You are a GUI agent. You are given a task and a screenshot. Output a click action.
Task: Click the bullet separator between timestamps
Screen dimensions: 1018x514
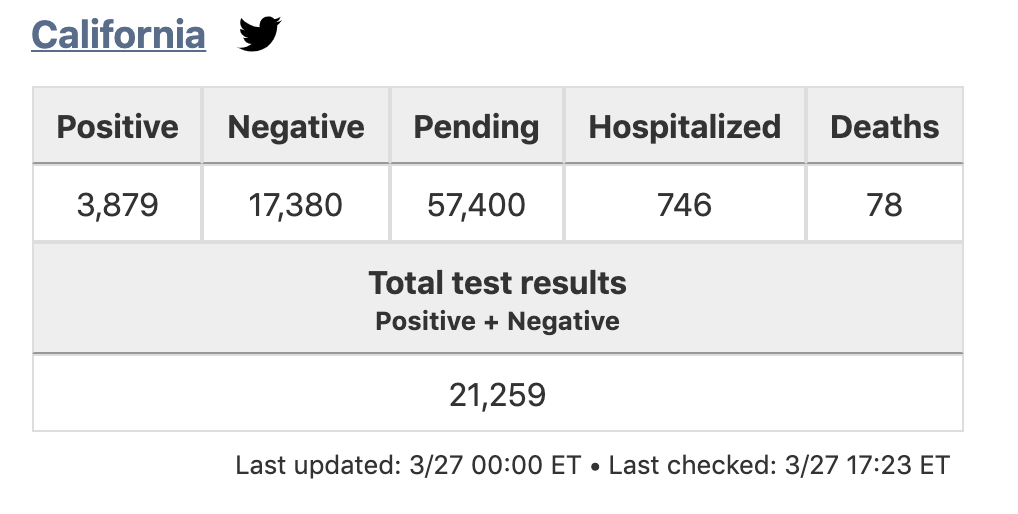[x=595, y=467]
